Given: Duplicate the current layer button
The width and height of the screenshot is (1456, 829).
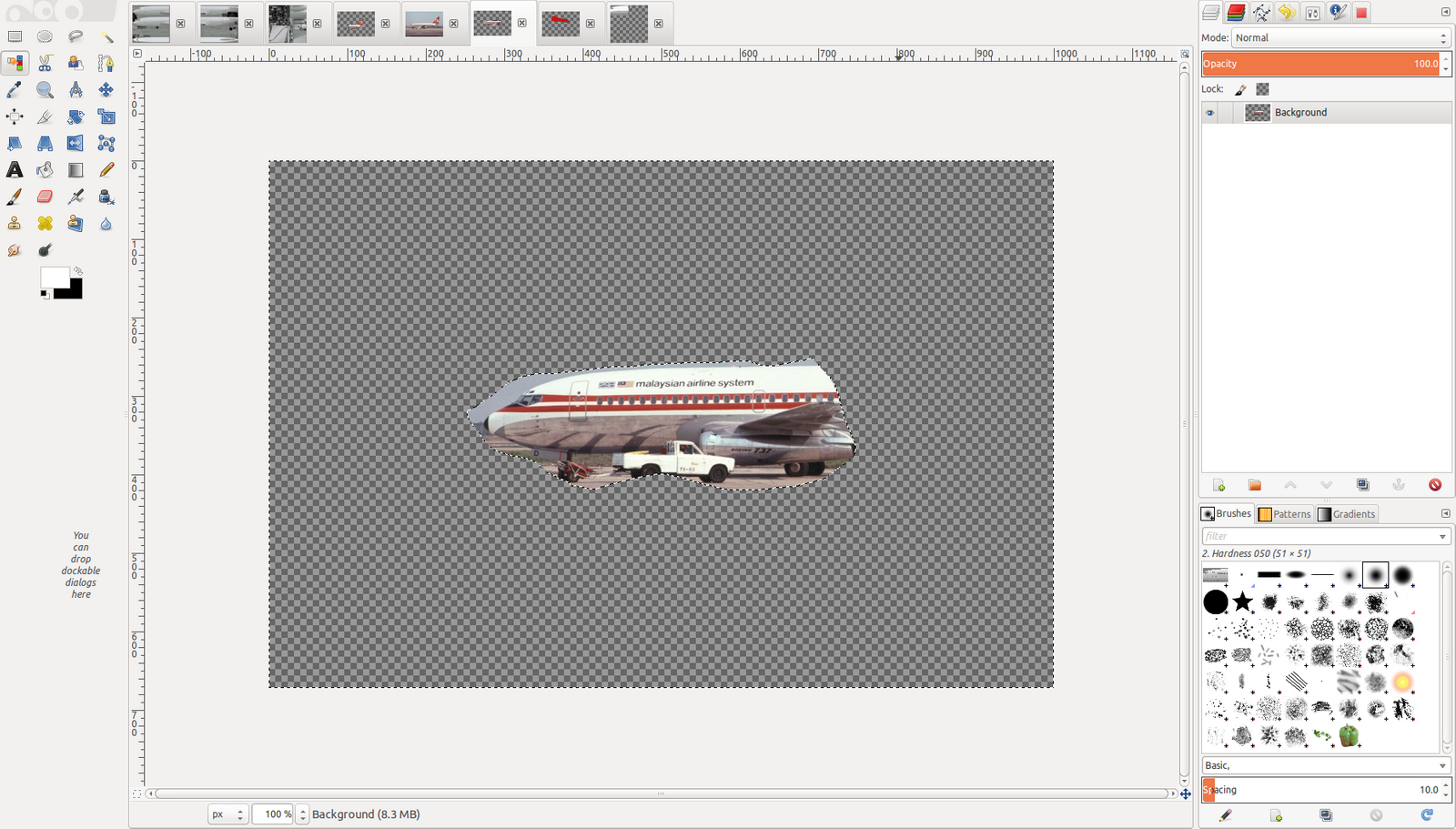Looking at the screenshot, I should point(1362,485).
